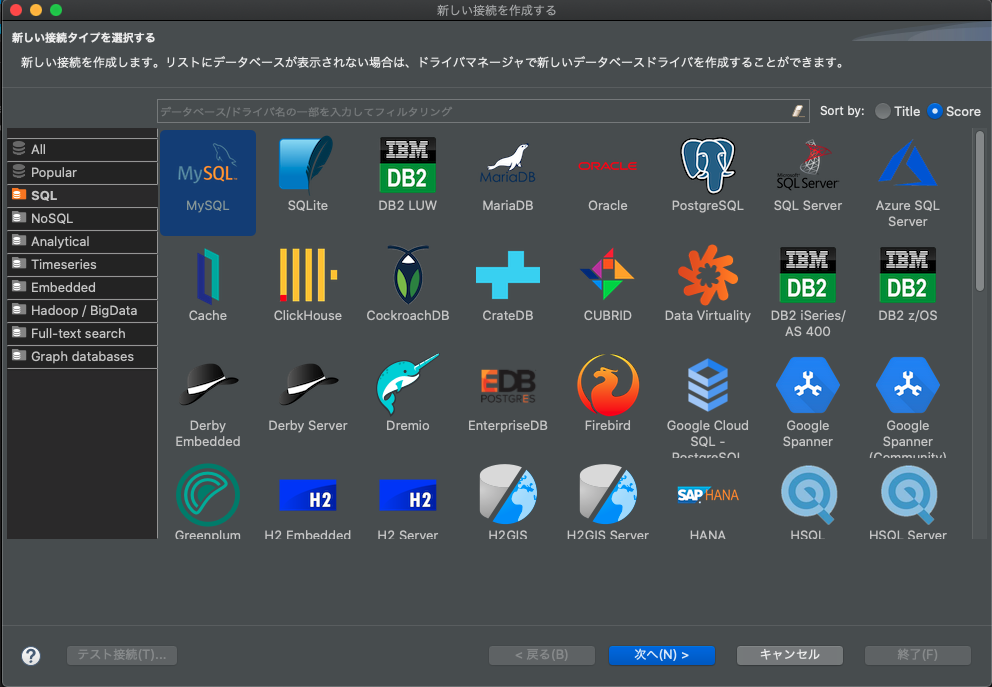Pick the MariaDB driver
This screenshot has width=992, height=687.
(507, 175)
